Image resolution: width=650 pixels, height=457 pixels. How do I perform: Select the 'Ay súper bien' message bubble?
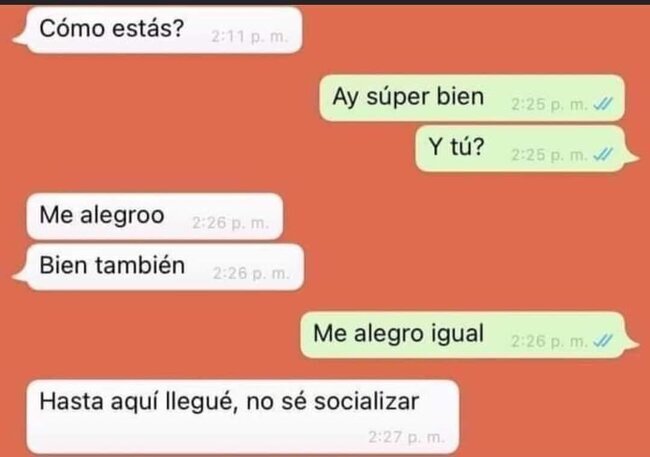click(x=472, y=98)
